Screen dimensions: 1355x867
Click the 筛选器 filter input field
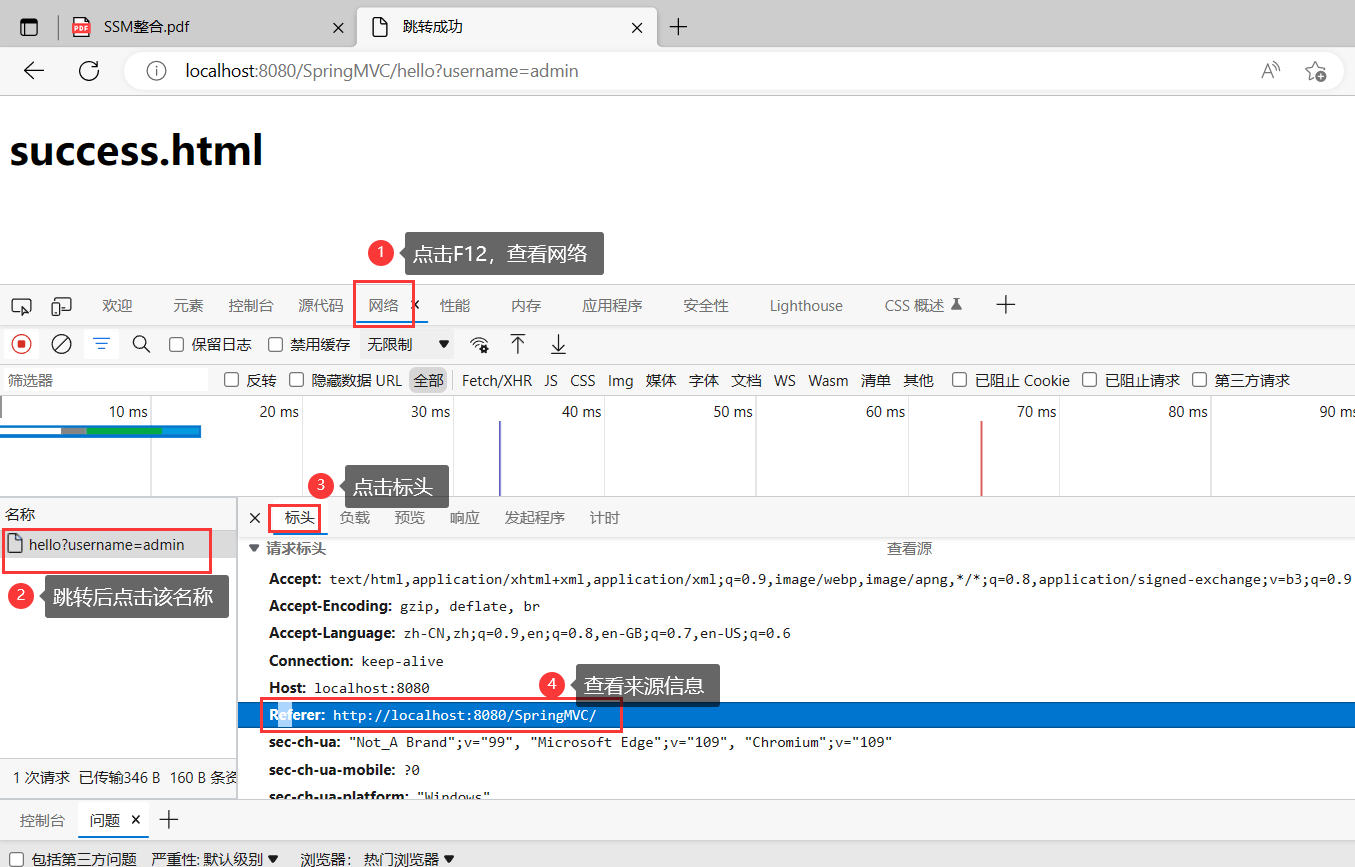tap(105, 380)
